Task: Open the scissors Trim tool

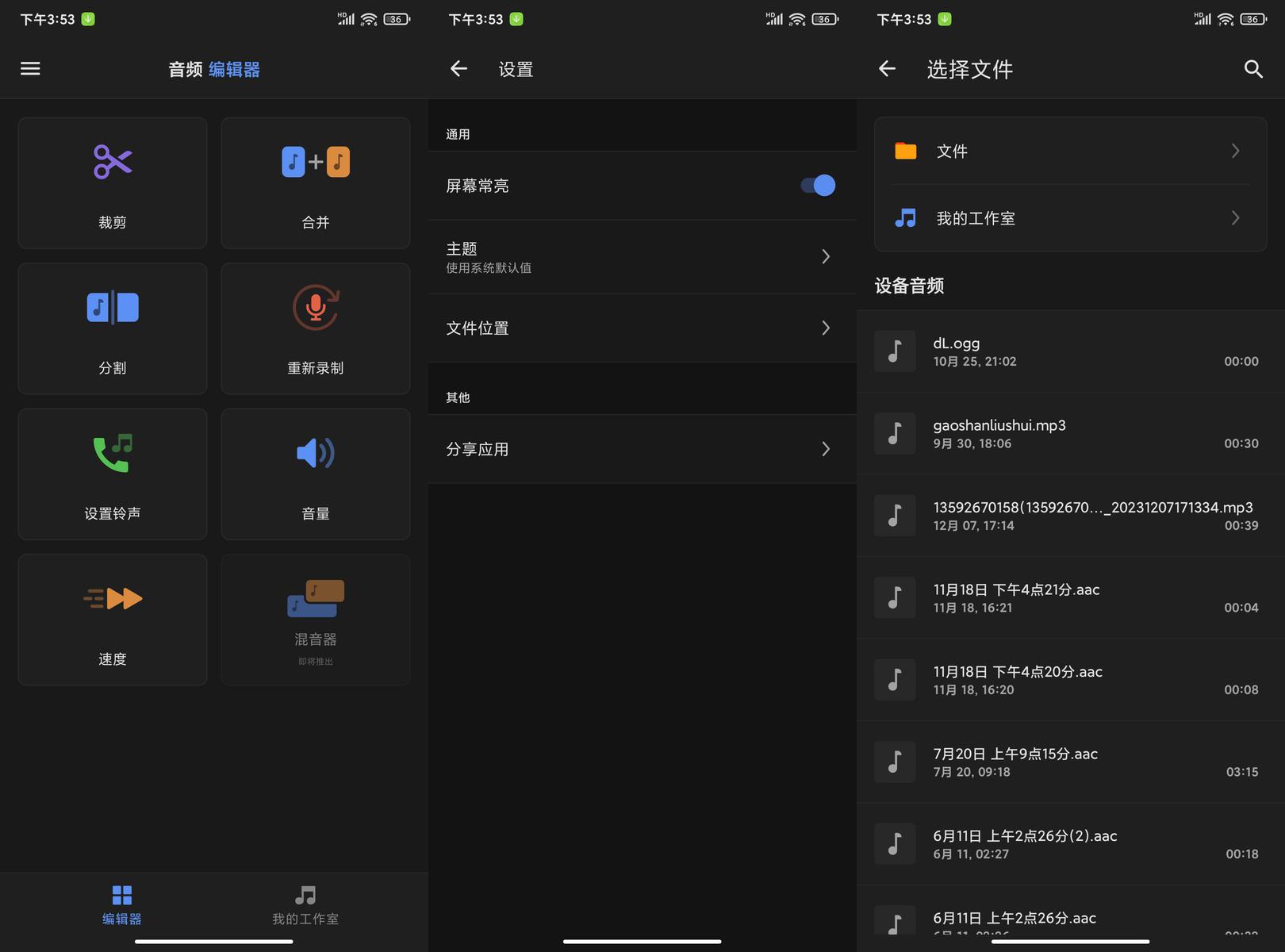Action: (x=113, y=163)
